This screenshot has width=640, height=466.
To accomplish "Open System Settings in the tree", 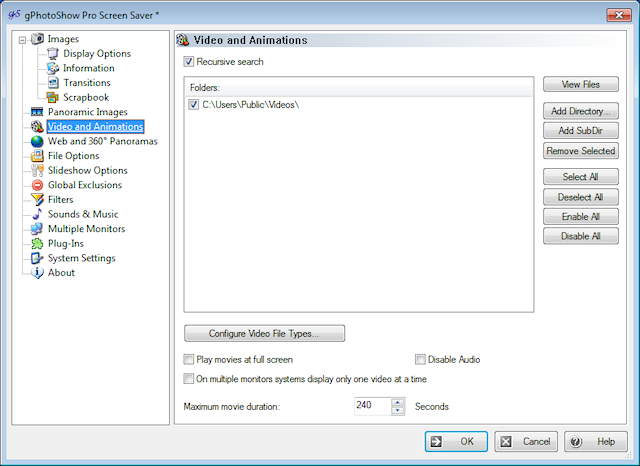I will pos(82,258).
